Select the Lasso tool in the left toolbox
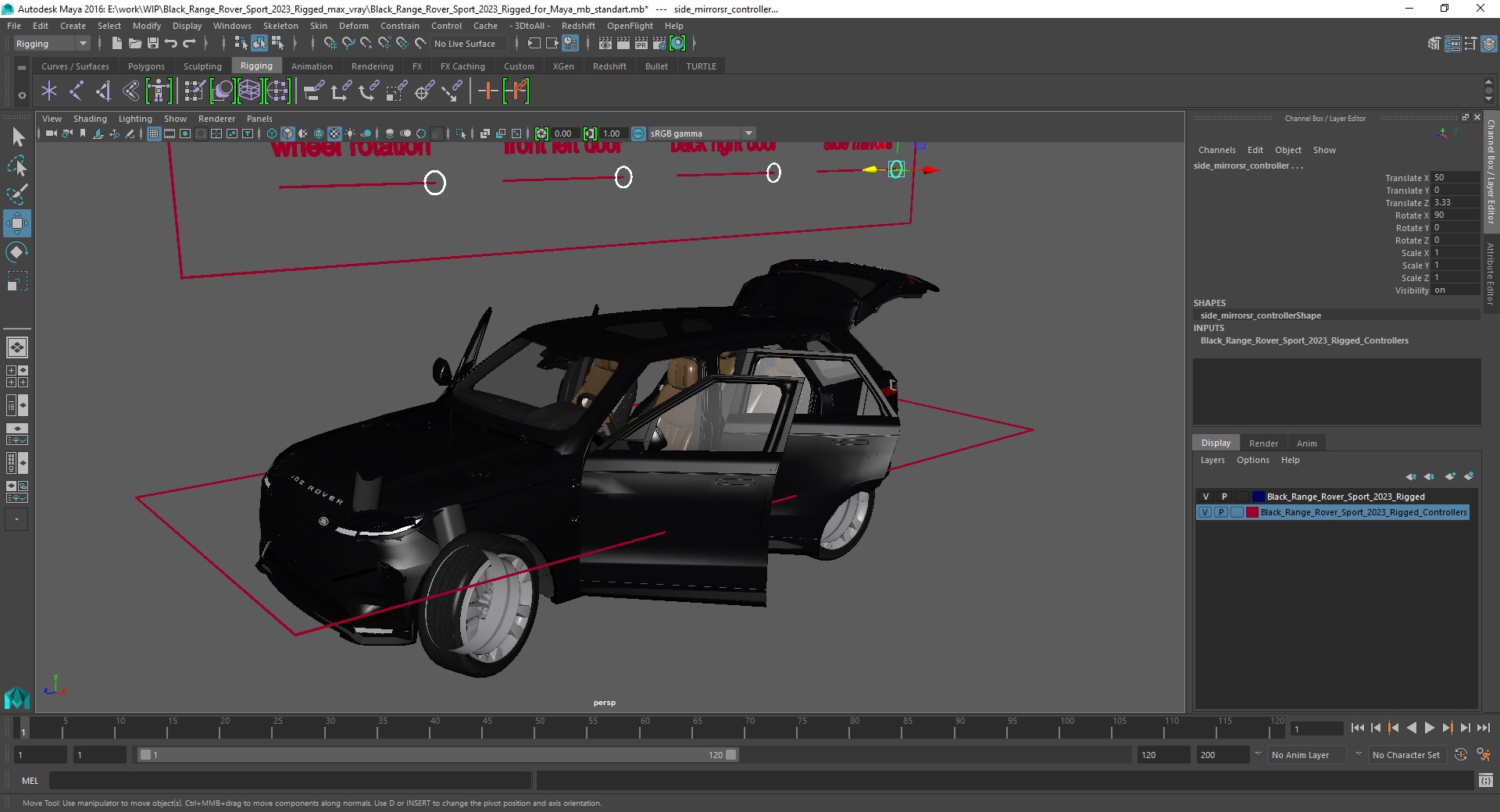This screenshot has width=1500, height=812. (16, 166)
